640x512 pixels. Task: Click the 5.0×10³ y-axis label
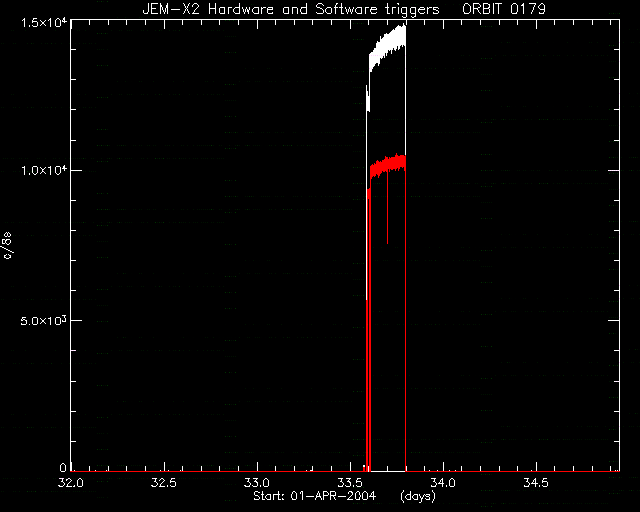[x=44, y=320]
